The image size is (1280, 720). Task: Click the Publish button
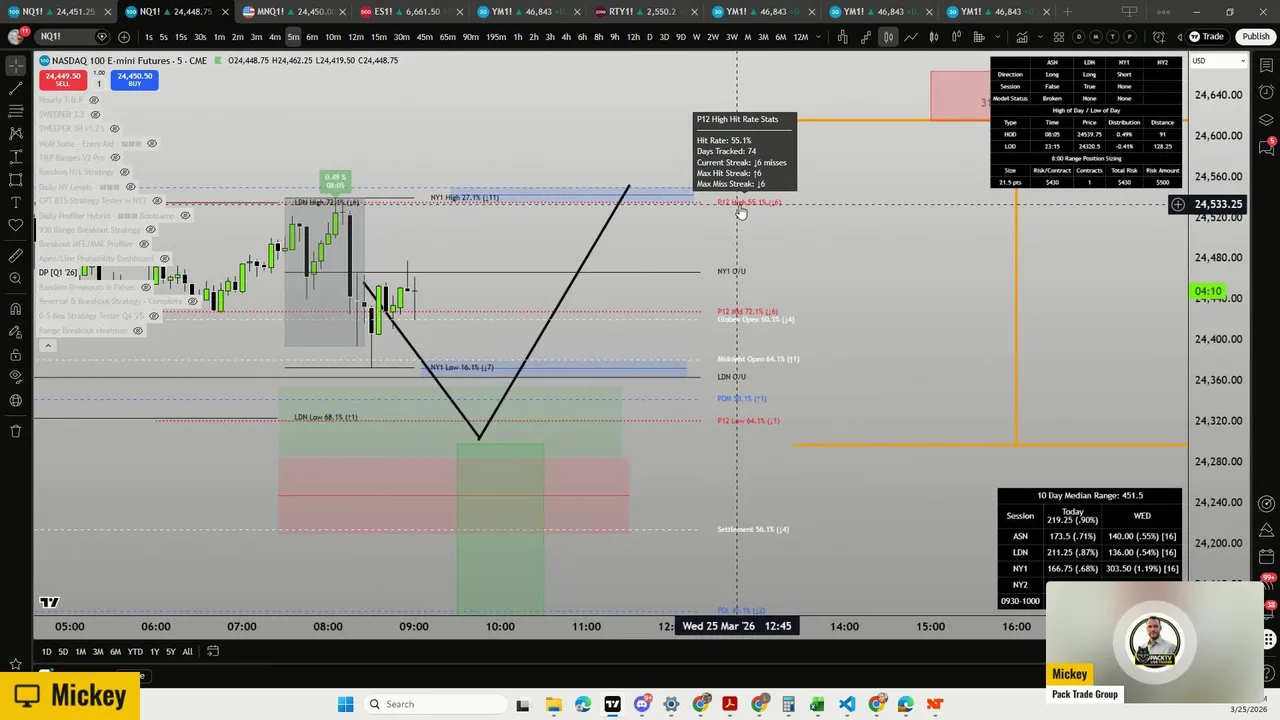click(x=1256, y=37)
